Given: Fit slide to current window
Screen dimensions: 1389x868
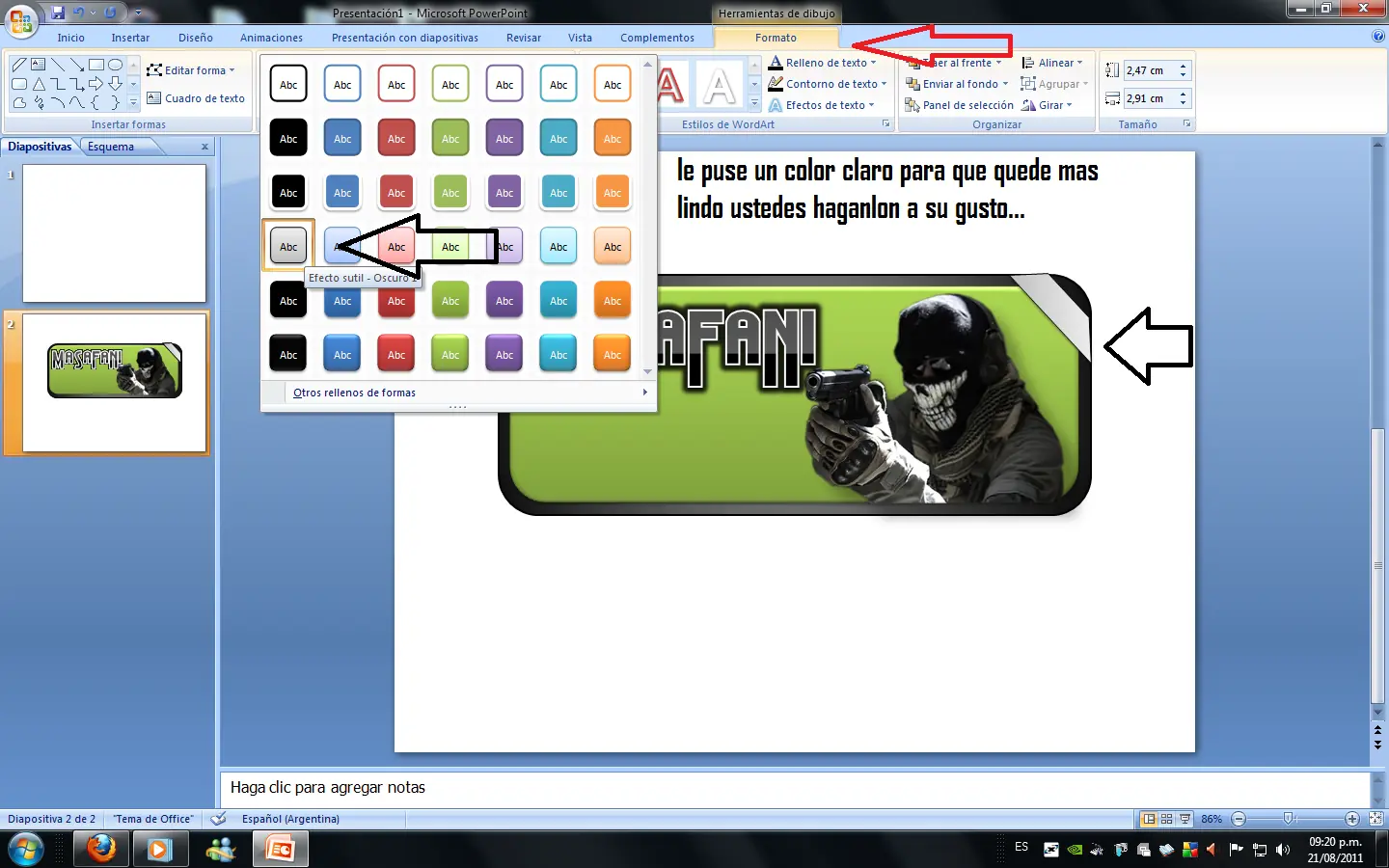Looking at the screenshot, I should 1376,819.
